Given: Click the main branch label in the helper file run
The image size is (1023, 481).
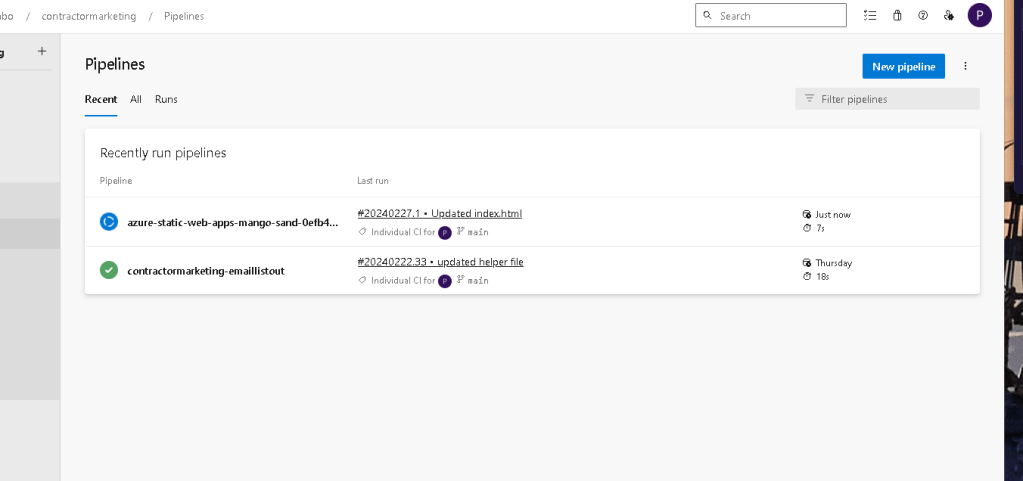Looking at the screenshot, I should [x=478, y=281].
